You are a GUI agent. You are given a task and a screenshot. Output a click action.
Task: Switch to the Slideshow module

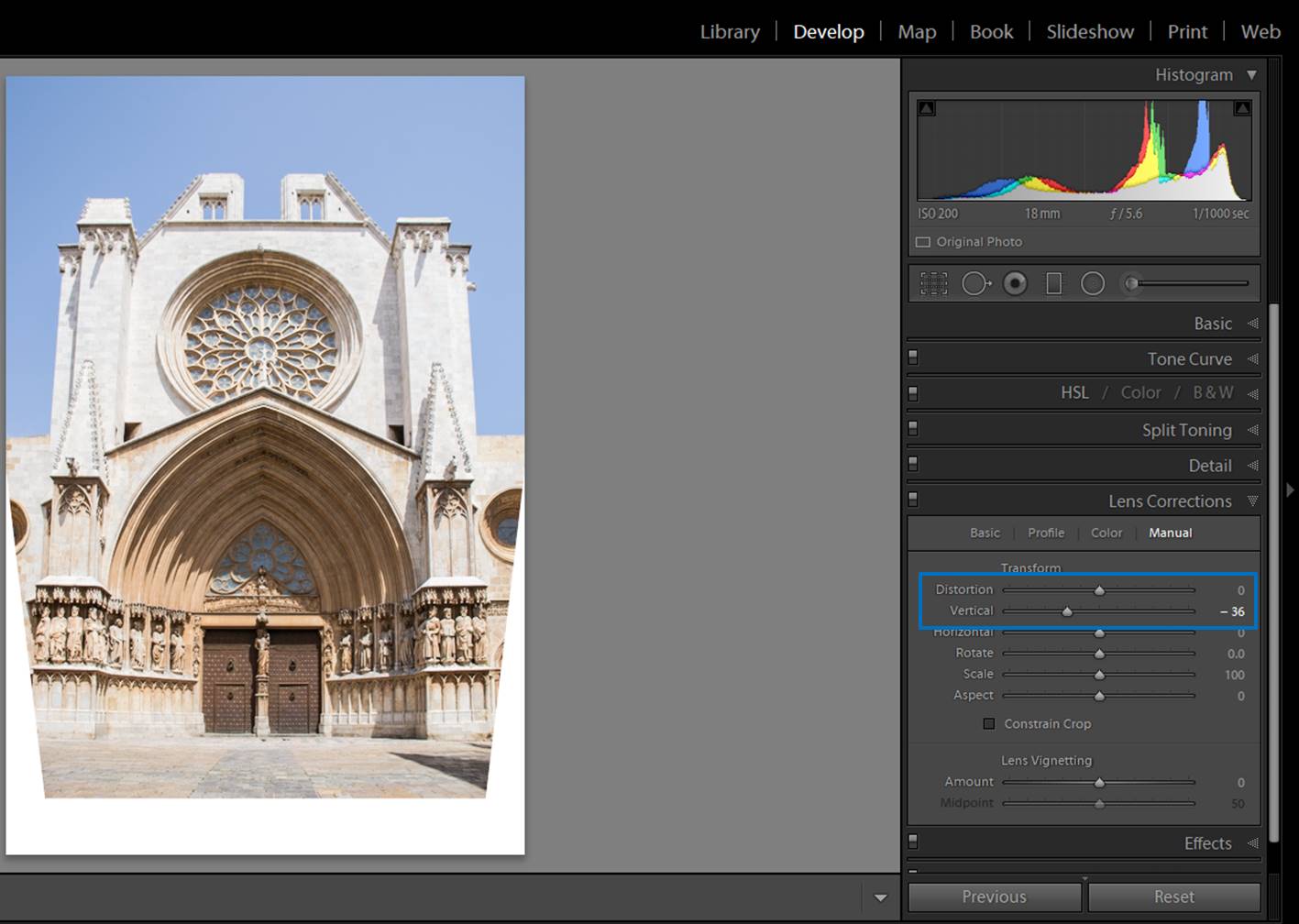click(x=1090, y=32)
